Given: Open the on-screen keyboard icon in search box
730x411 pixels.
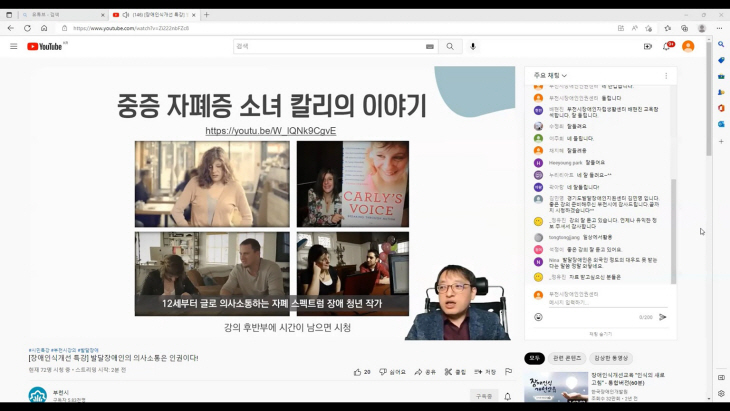Looking at the screenshot, I should (x=429, y=47).
